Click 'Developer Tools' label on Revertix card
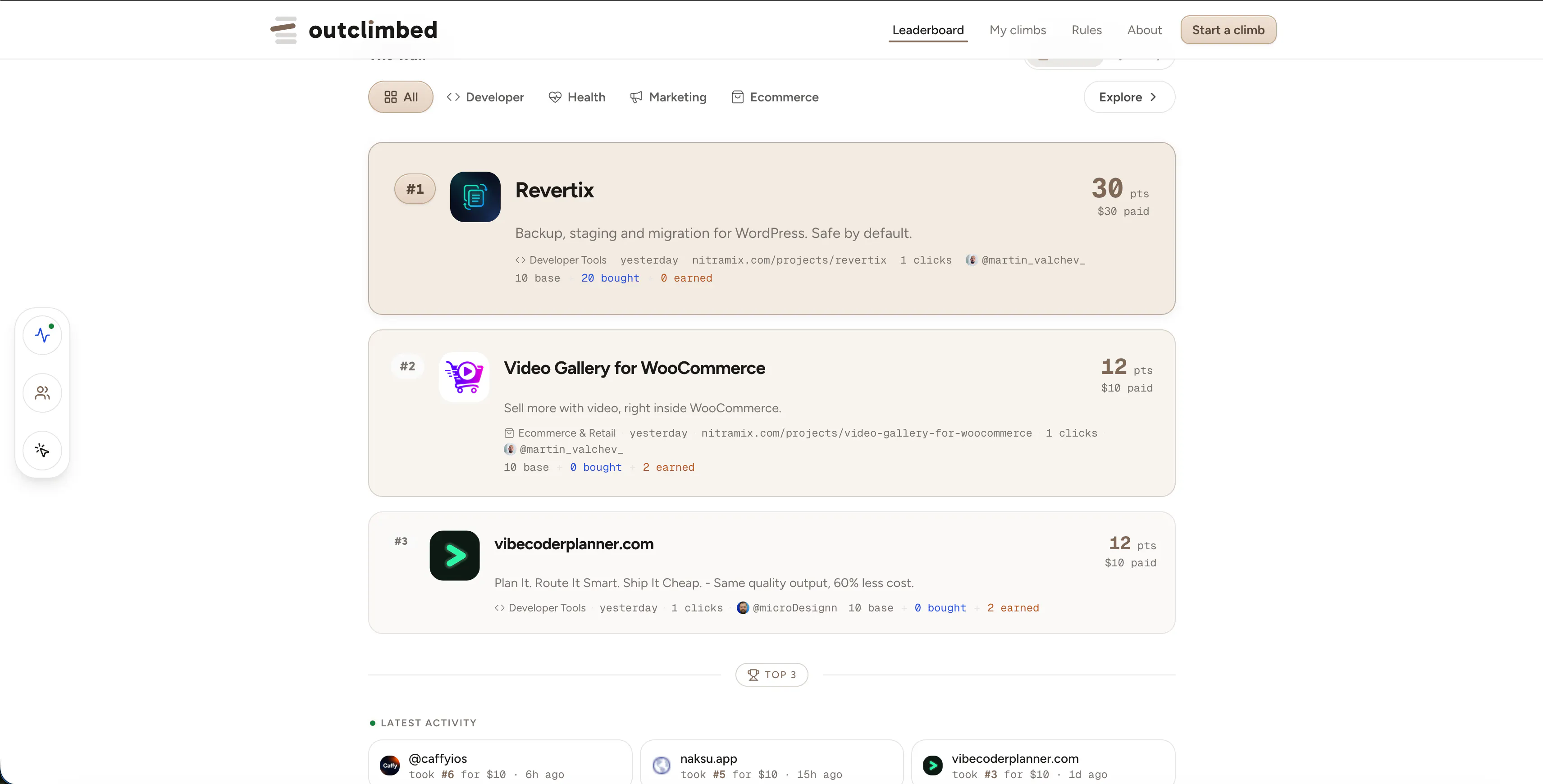 [x=568, y=260]
